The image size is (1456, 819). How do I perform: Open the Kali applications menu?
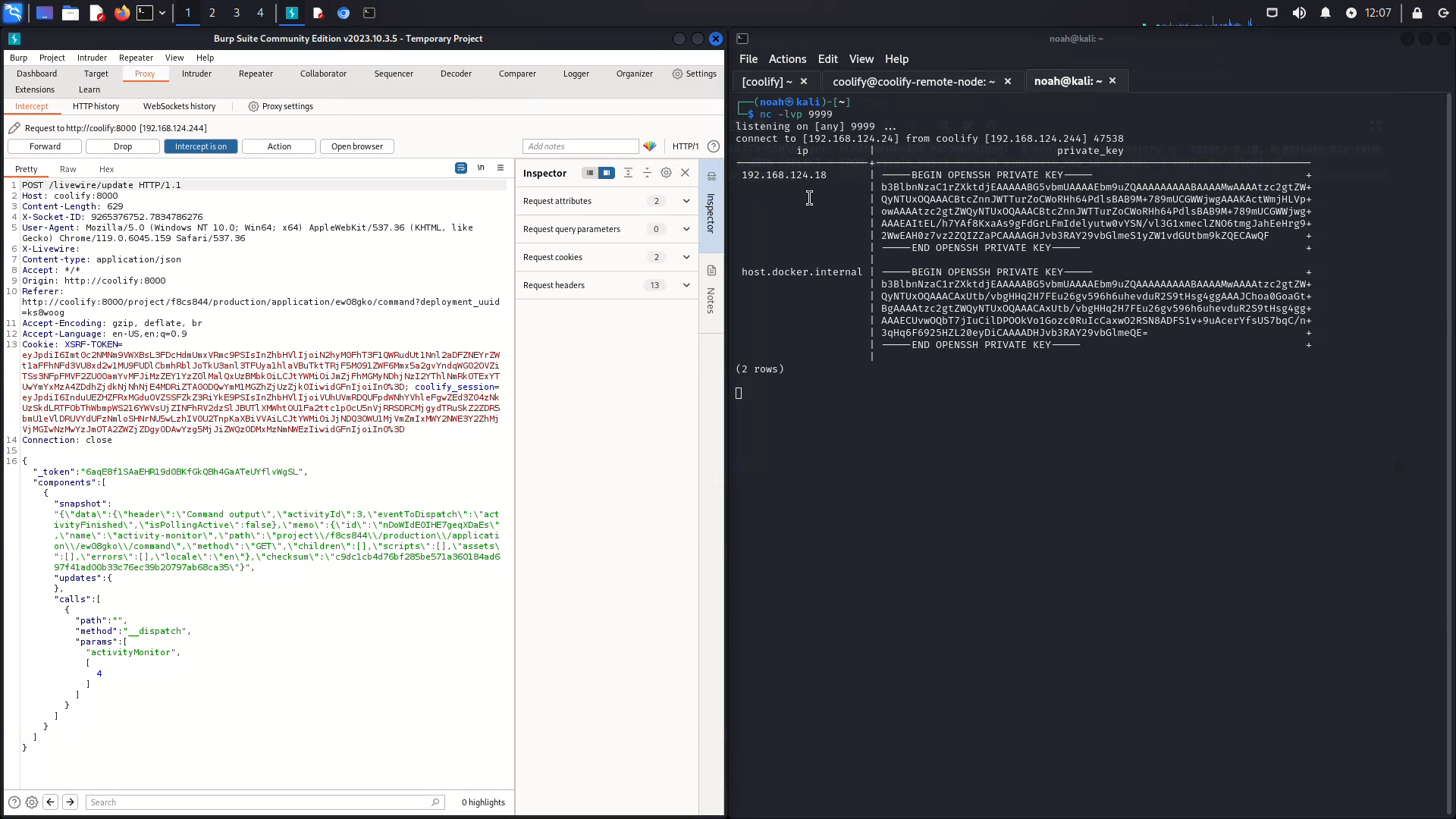click(14, 13)
